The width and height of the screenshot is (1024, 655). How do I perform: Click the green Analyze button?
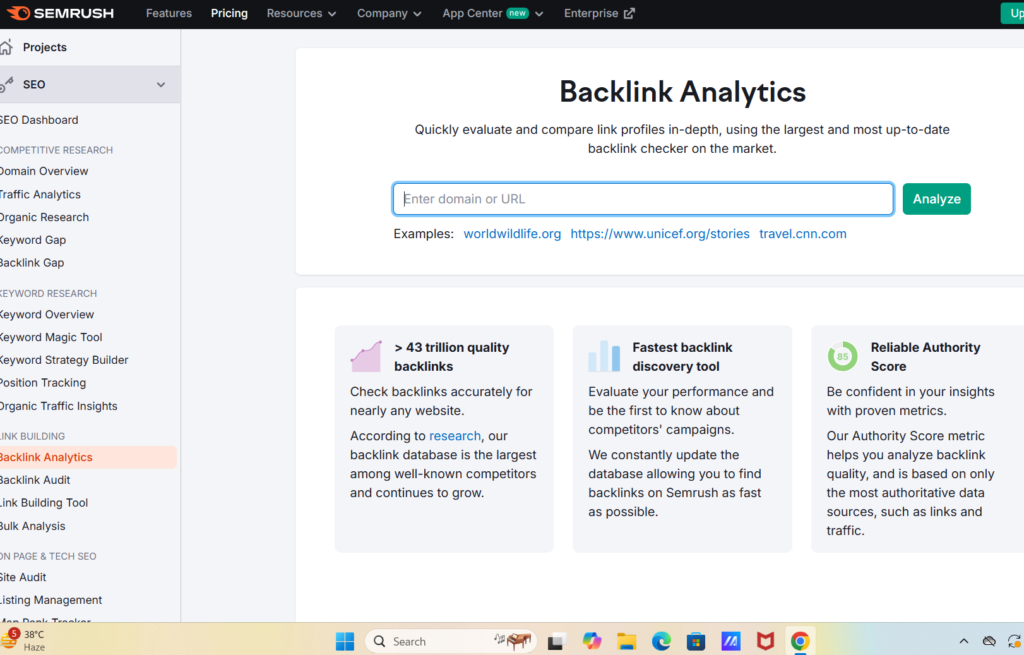click(936, 199)
